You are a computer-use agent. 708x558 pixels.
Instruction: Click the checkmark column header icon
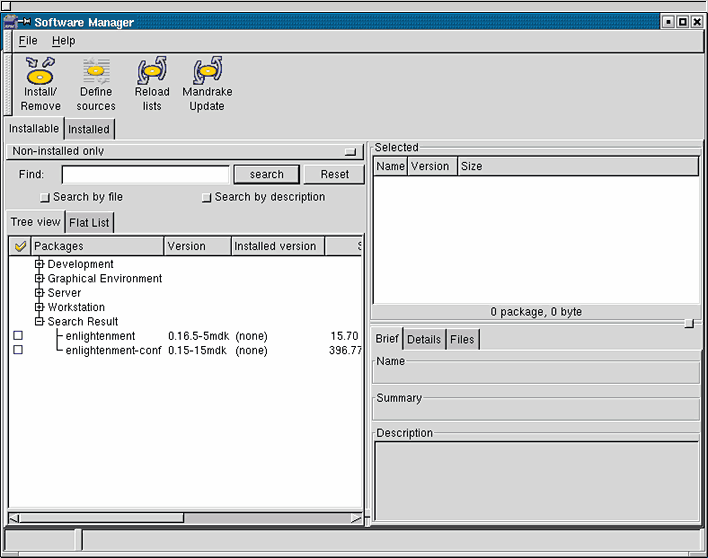click(x=20, y=246)
